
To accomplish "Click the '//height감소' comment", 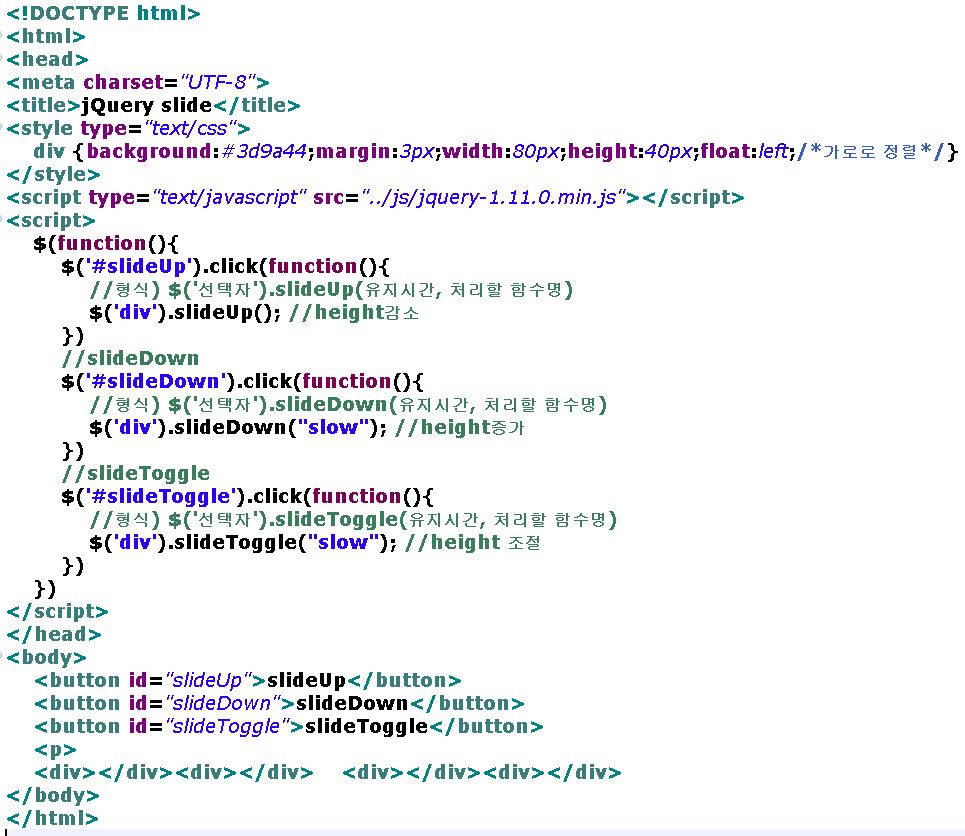I will coord(353,313).
